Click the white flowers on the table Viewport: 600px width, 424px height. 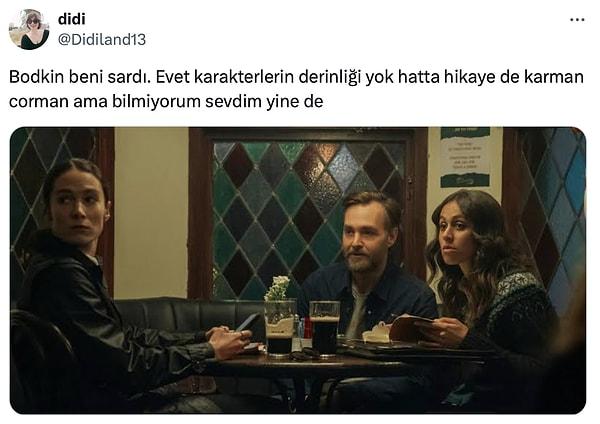click(x=278, y=287)
